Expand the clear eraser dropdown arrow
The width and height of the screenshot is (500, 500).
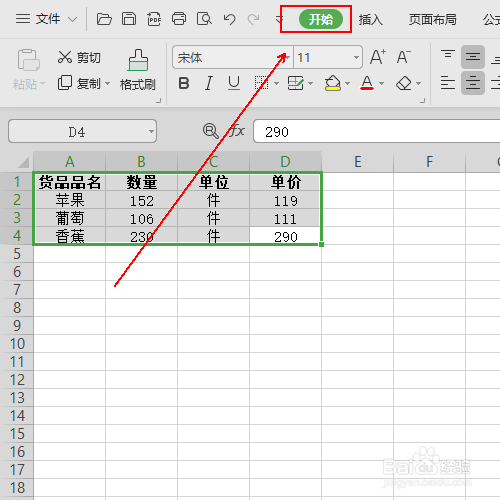click(x=418, y=83)
